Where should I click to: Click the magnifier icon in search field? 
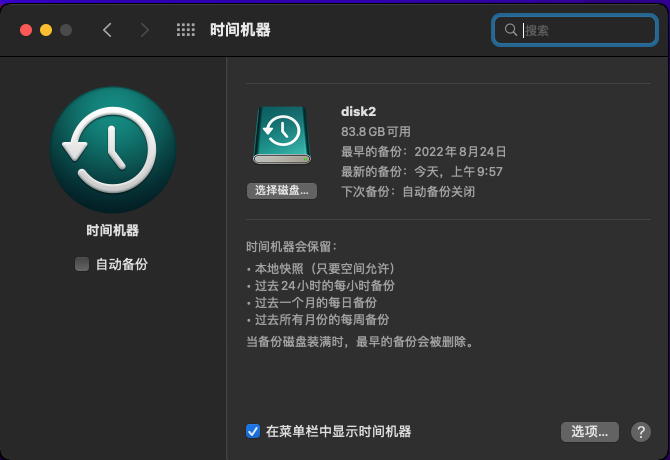click(x=510, y=30)
